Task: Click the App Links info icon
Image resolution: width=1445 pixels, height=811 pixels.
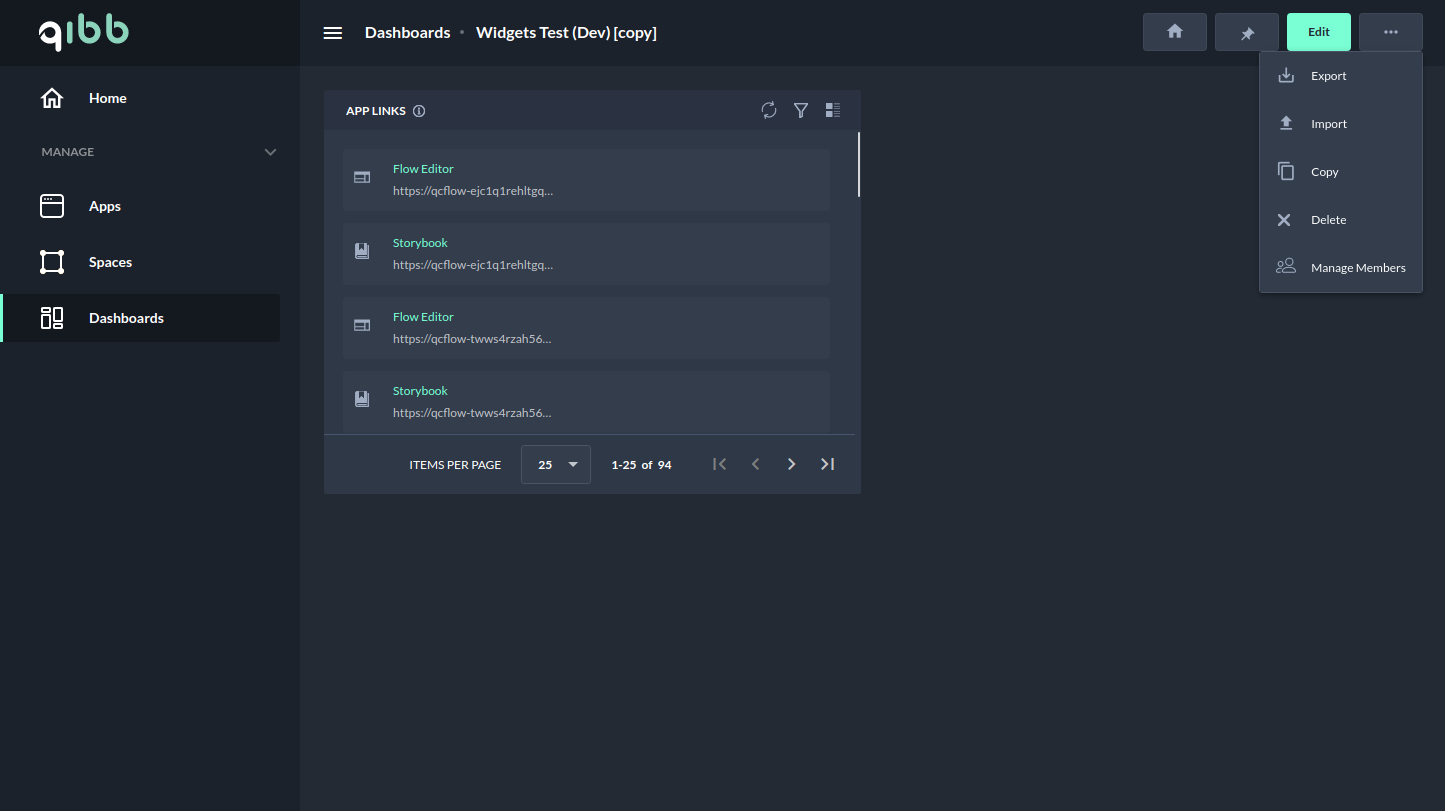Action: point(419,111)
